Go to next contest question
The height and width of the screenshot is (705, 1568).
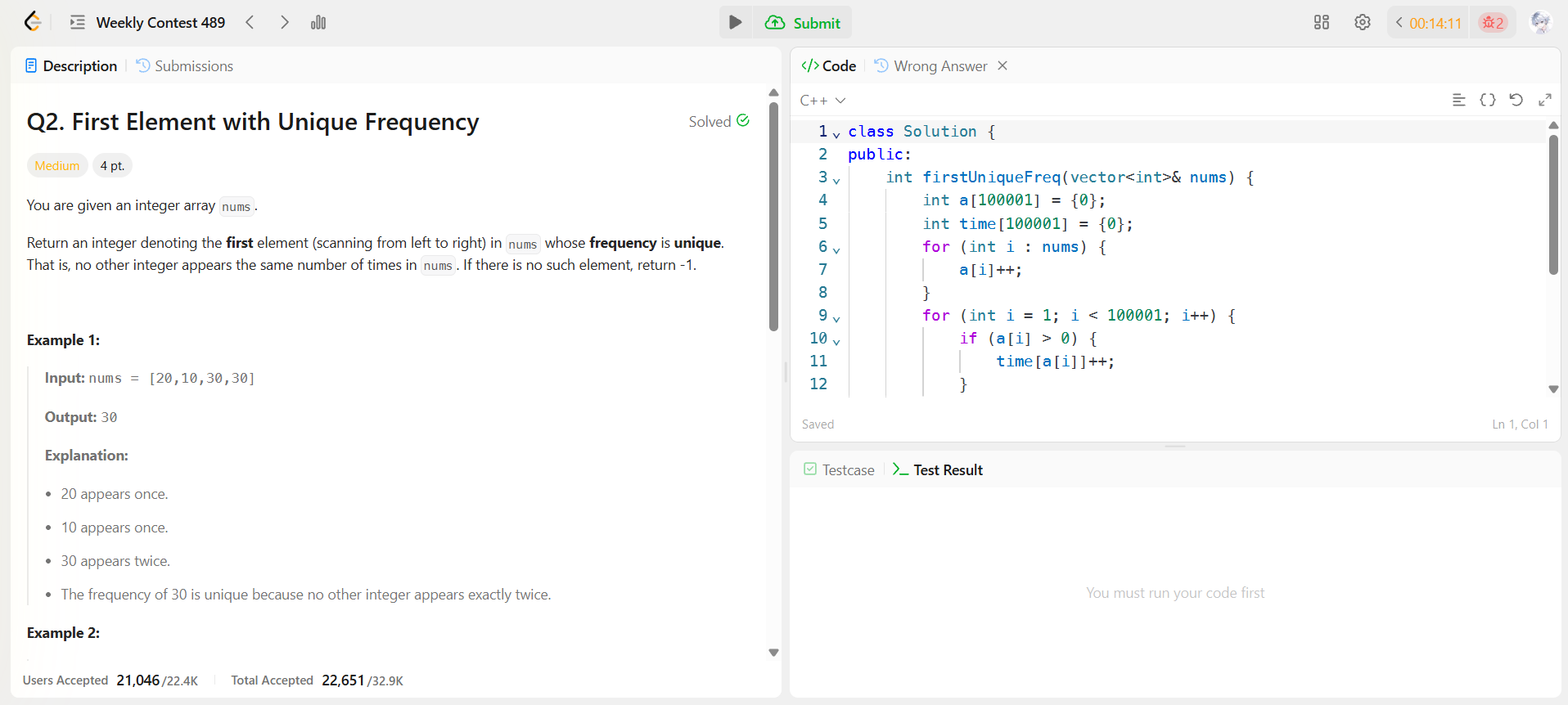284,22
